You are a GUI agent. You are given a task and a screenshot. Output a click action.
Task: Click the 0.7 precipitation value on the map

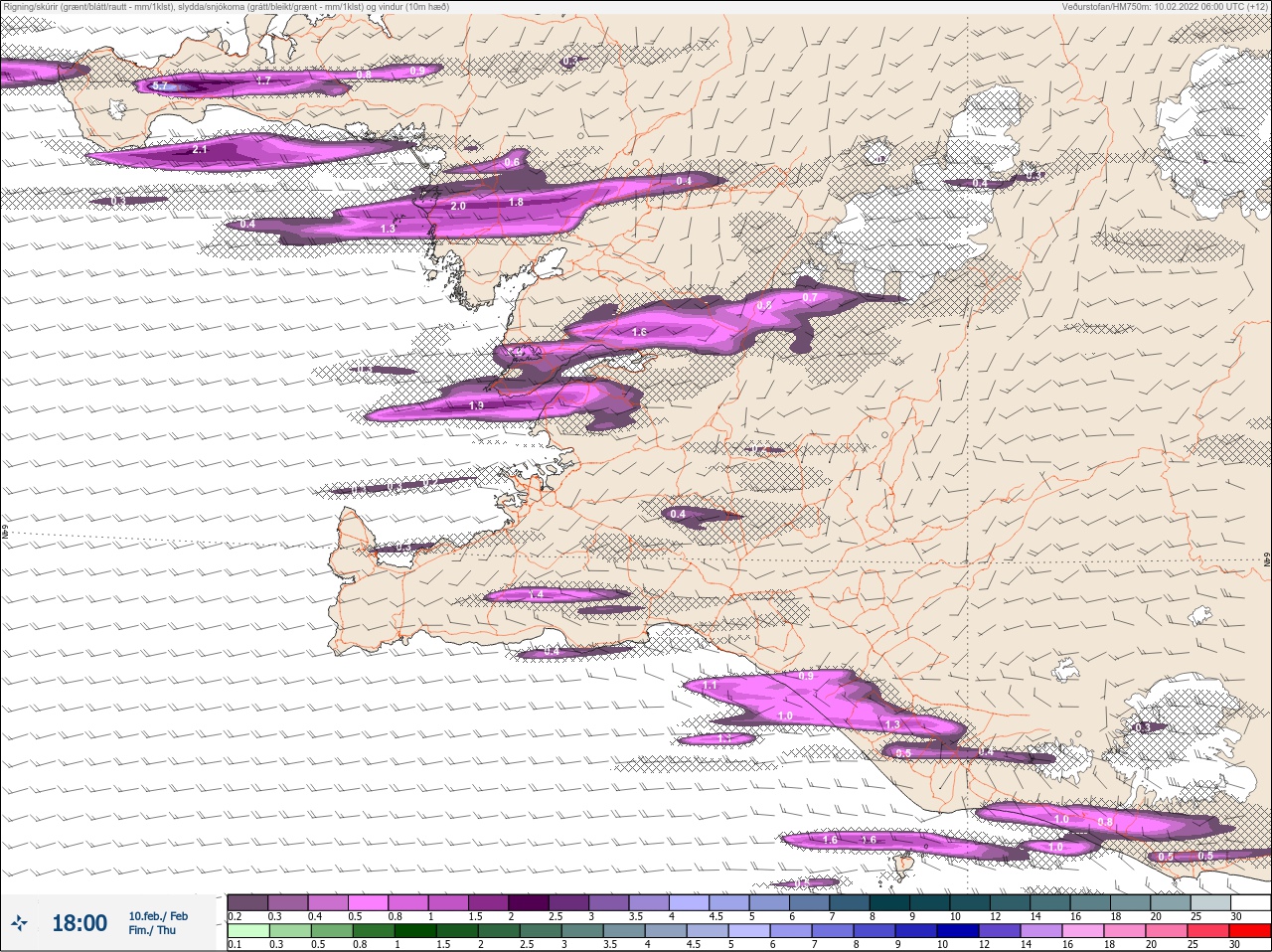click(809, 297)
